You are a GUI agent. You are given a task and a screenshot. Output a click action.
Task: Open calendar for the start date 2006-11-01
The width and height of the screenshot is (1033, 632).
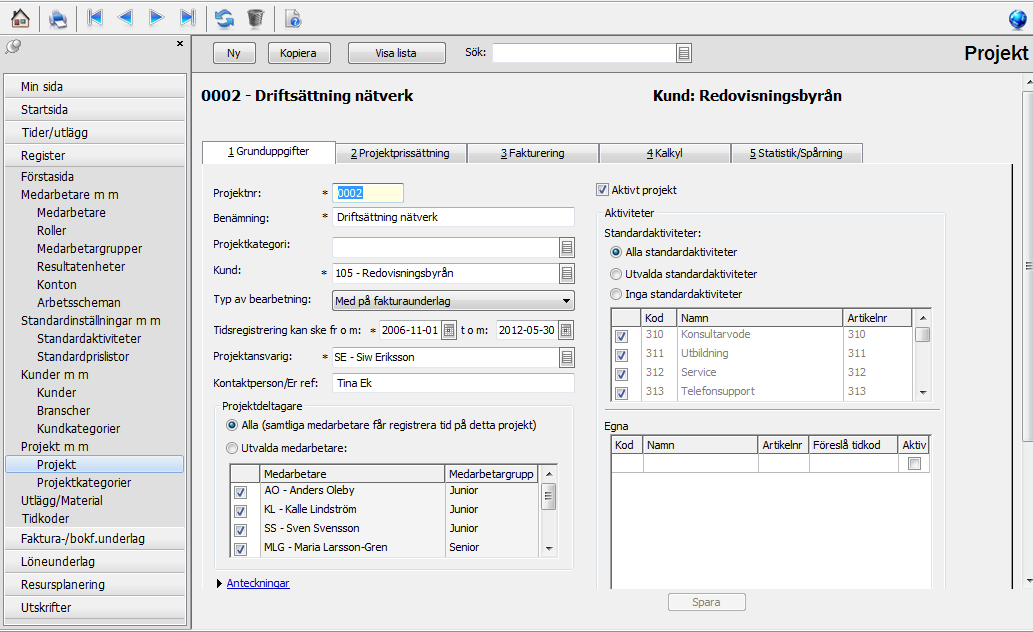tap(449, 330)
